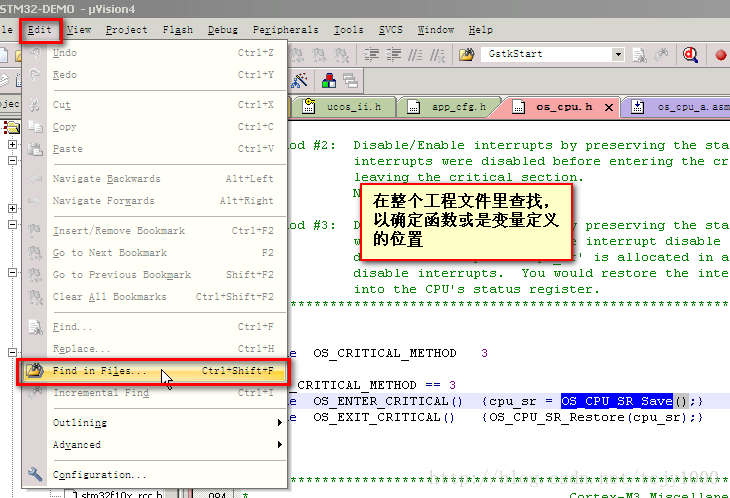
Task: Open Manage Components colored blocks icon
Action: [x=329, y=81]
